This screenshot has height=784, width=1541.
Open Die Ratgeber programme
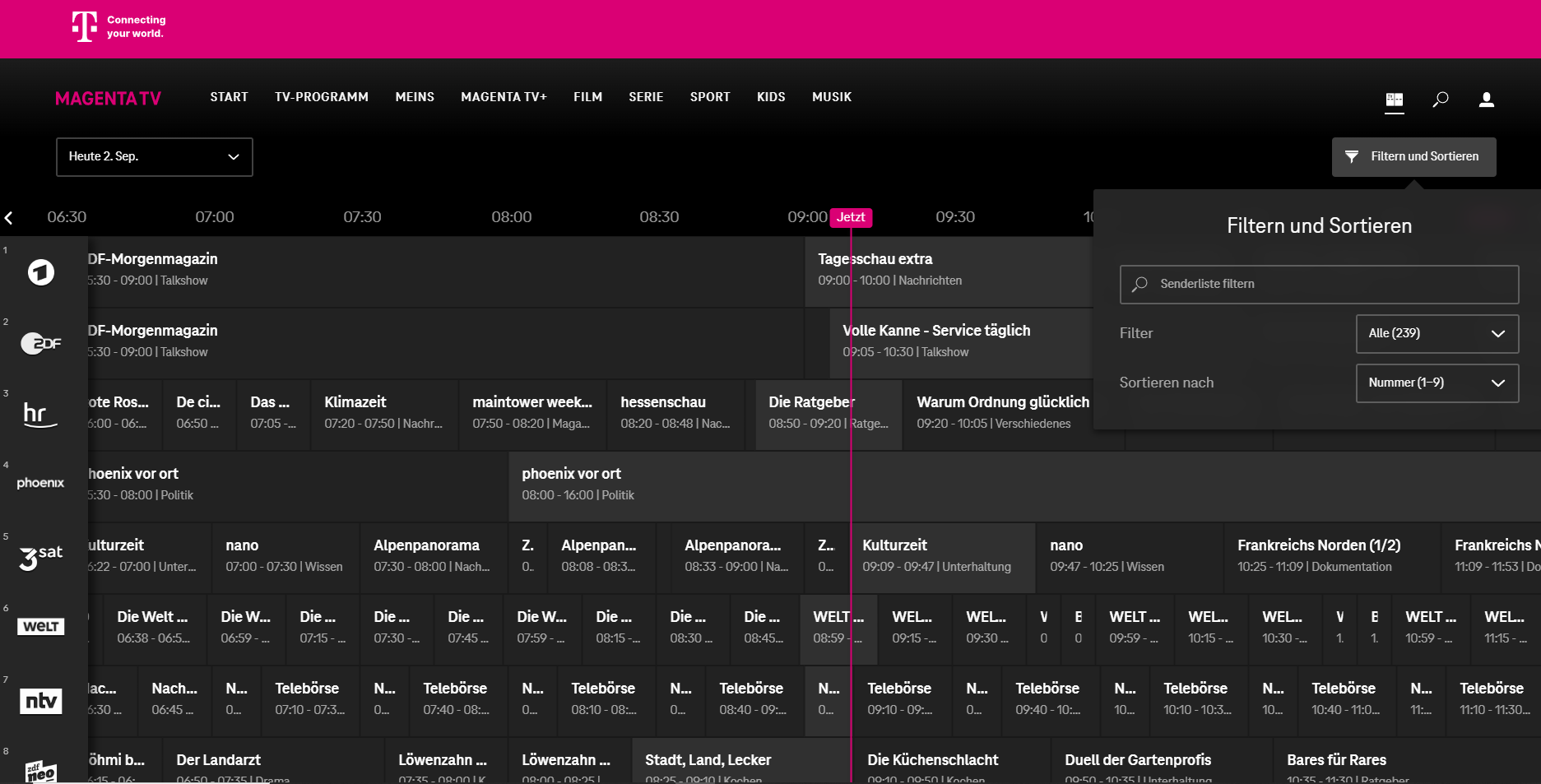(829, 415)
